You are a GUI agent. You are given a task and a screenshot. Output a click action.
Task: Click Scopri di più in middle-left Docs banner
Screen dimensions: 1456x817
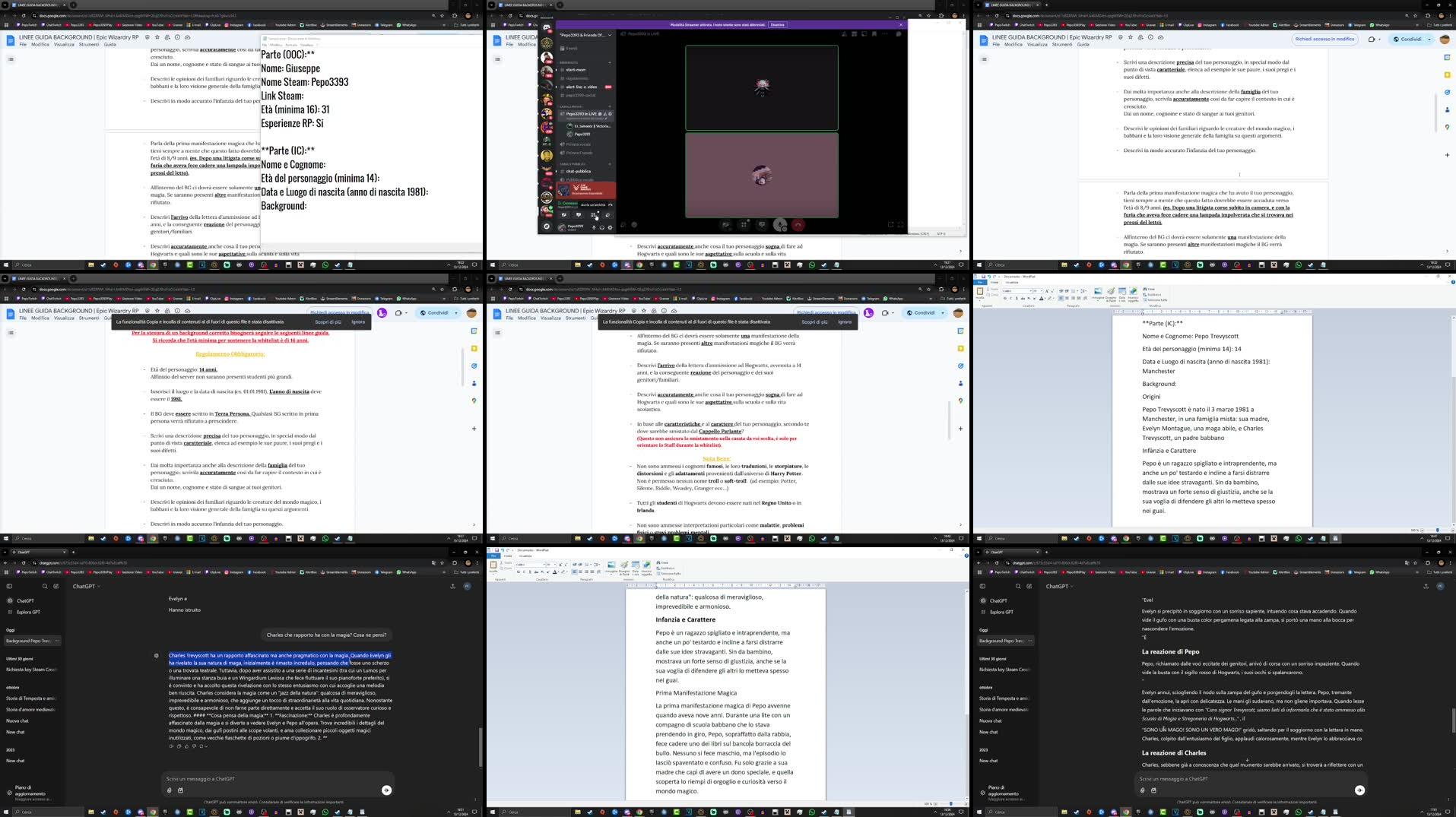328,321
